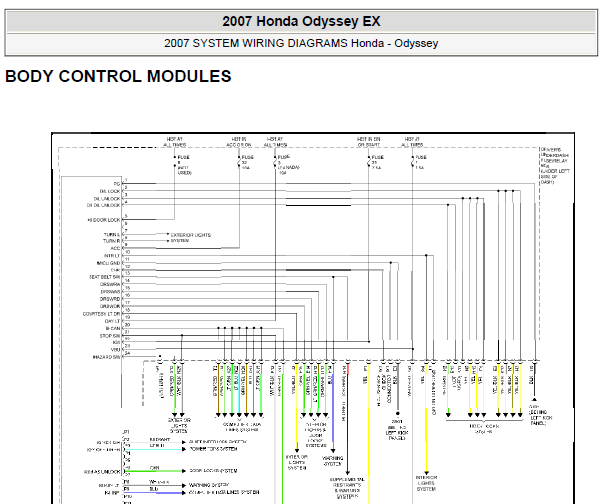Select 'EXTERIOR LIGHTS SYSTEM' label under red-green wire pair
This screenshot has width=601, height=504.
(x=179, y=426)
